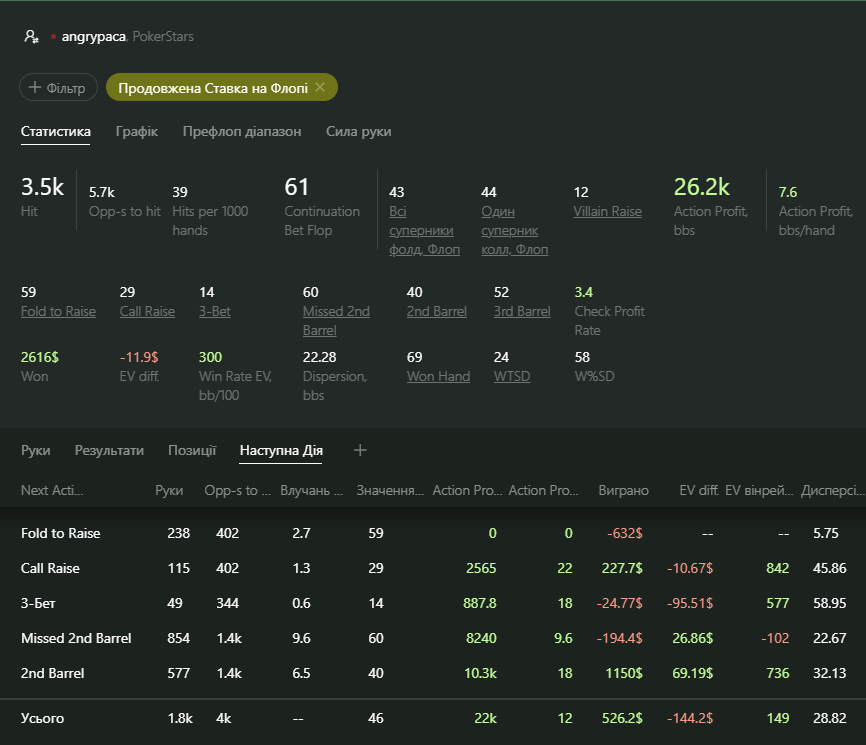Open the Won Hand stat link
The height and width of the screenshot is (745, 866).
pos(439,377)
